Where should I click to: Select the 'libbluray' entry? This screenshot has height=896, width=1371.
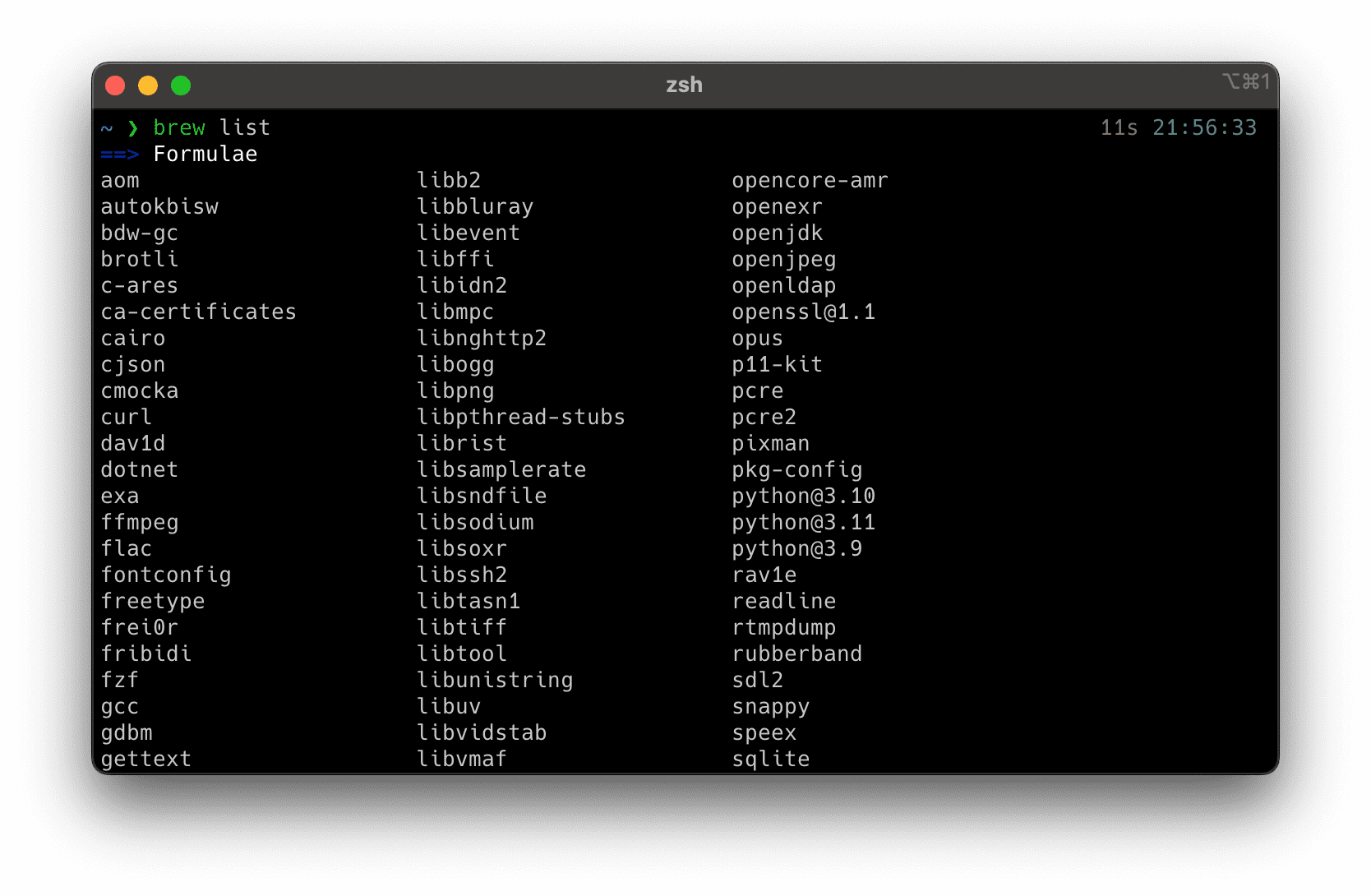pos(475,207)
